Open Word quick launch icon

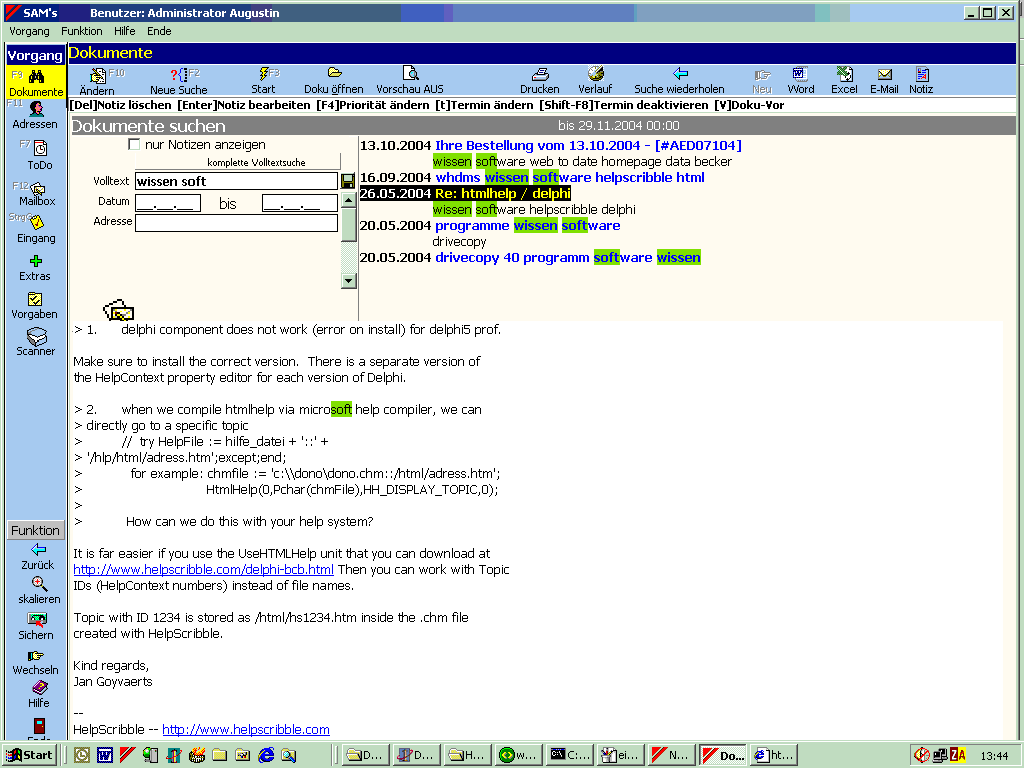(104, 755)
